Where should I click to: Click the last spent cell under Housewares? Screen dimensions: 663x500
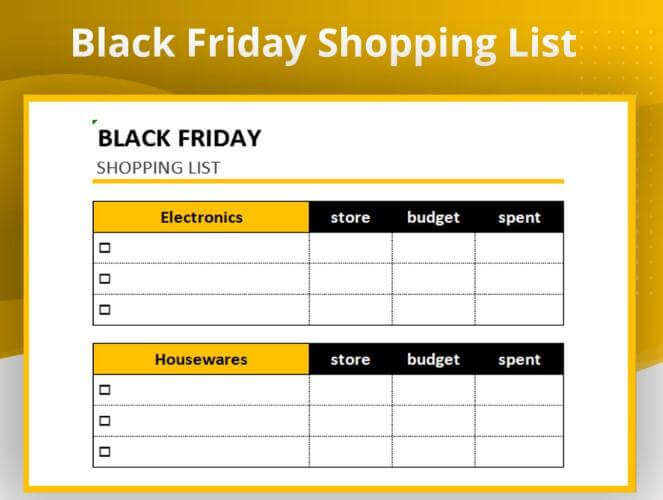click(x=519, y=452)
